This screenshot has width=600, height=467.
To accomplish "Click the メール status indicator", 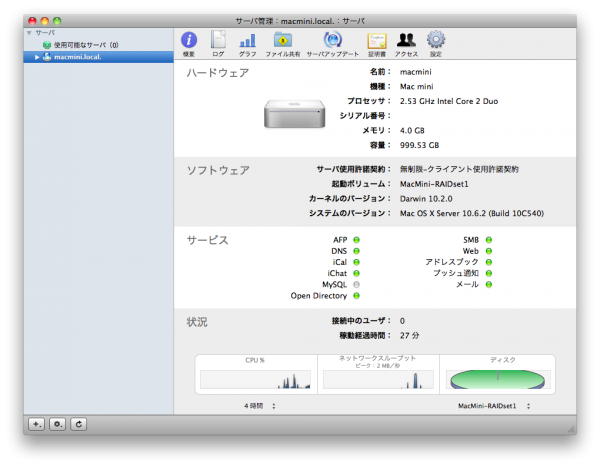I will point(489,284).
